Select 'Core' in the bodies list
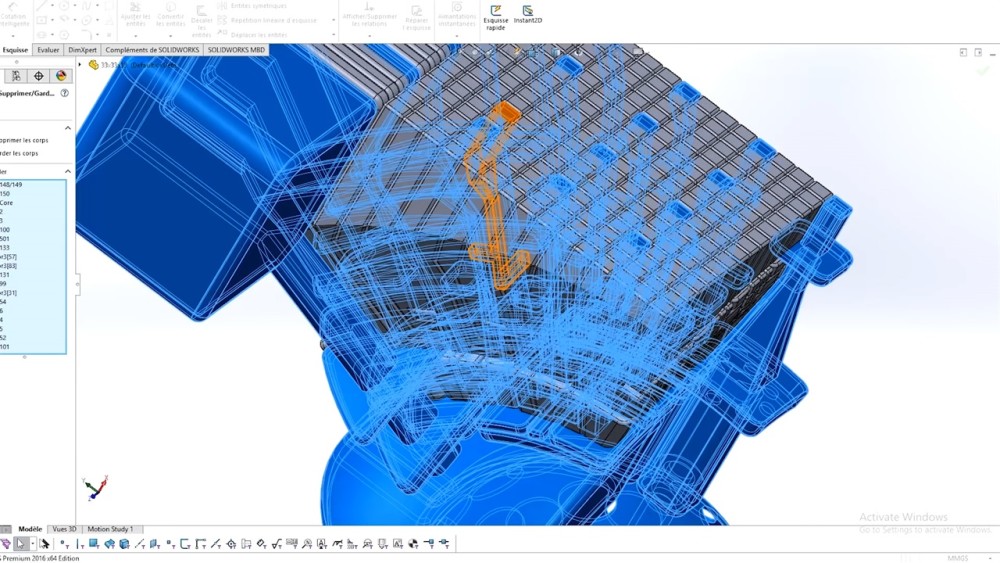Viewport: 1000px width, 563px height. tap(7, 203)
